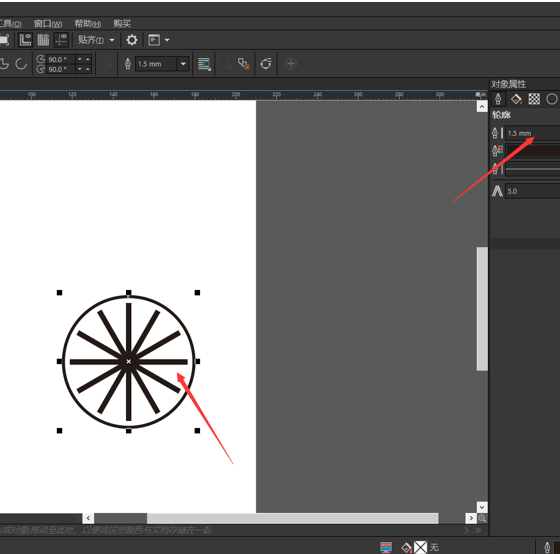Image resolution: width=560 pixels, height=554 pixels.
Task: Click the Convert to Curves icon
Action: [x=266, y=64]
